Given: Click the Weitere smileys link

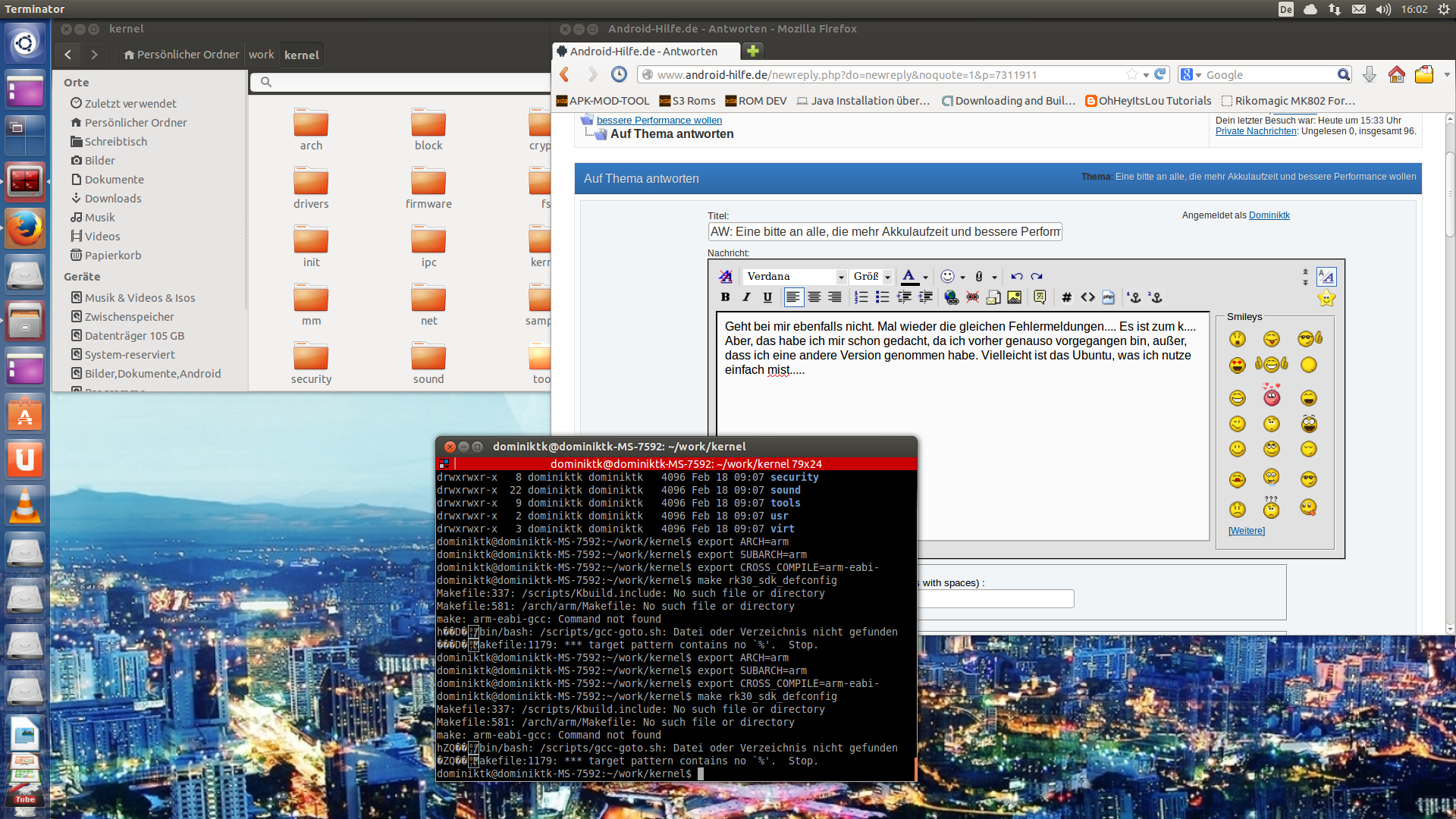Looking at the screenshot, I should (x=1247, y=531).
